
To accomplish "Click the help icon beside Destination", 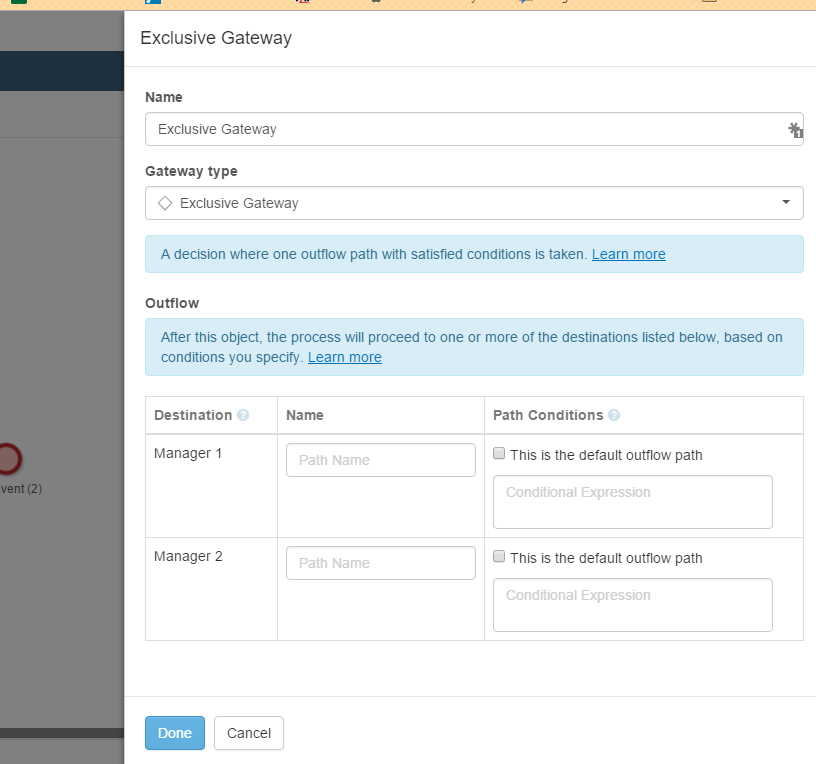I will pyautogui.click(x=243, y=415).
